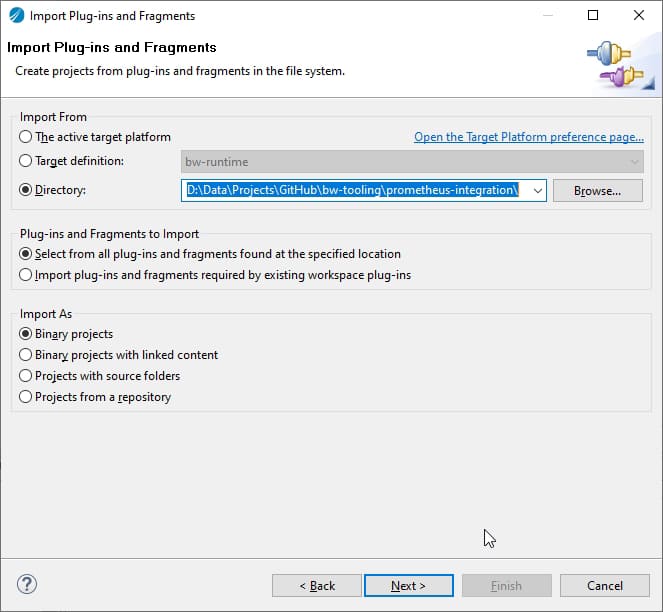The image size is (663, 612).
Task: Minimize the Import Plug-ins dialog
Action: click(x=547, y=16)
